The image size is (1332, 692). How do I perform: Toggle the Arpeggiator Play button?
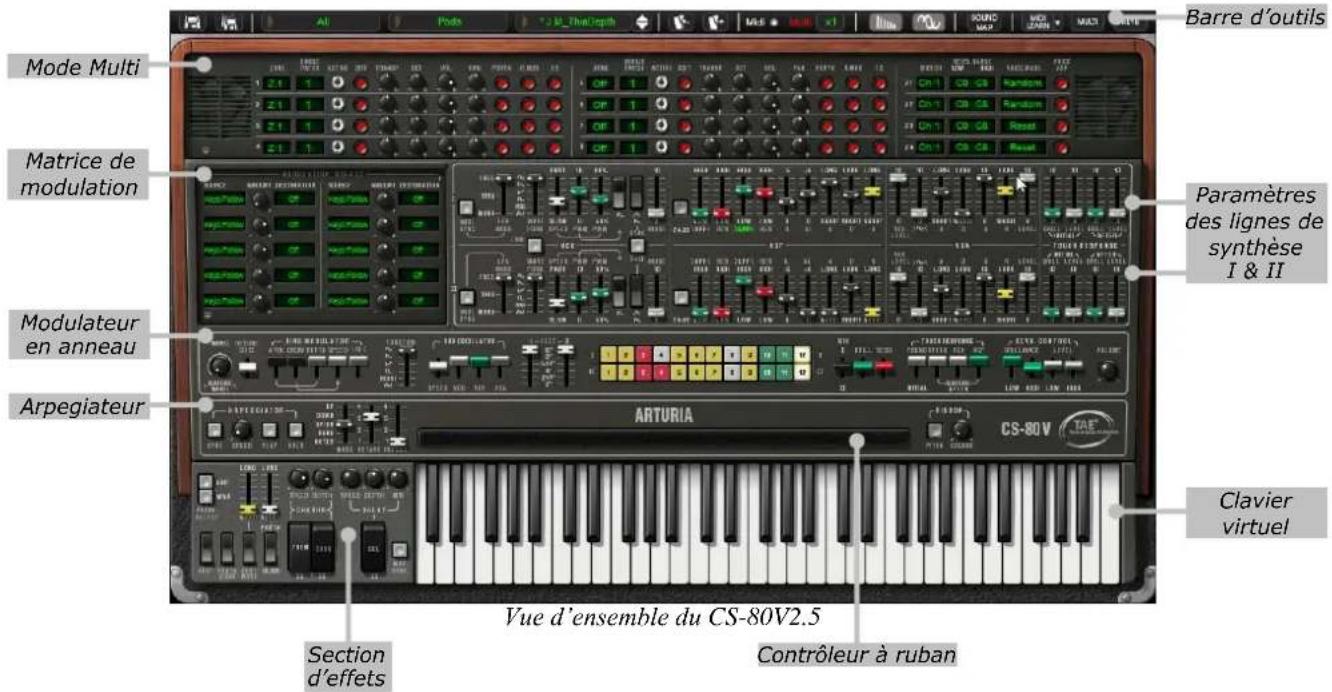[x=271, y=429]
